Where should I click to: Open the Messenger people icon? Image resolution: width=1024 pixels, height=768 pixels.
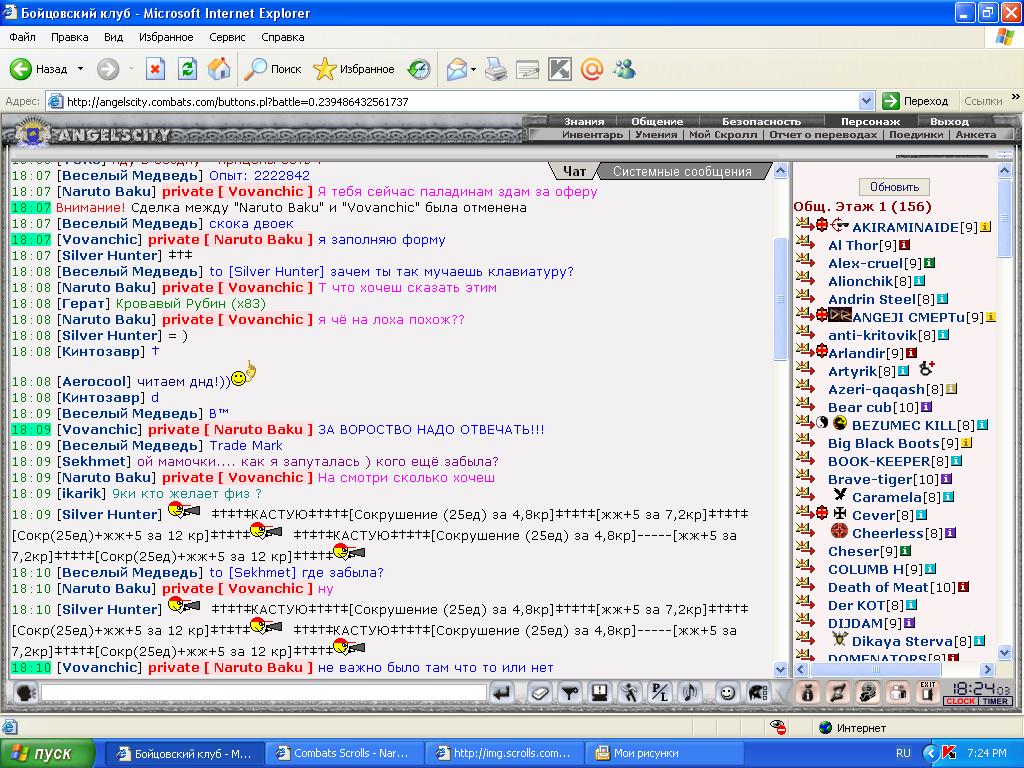(624, 69)
